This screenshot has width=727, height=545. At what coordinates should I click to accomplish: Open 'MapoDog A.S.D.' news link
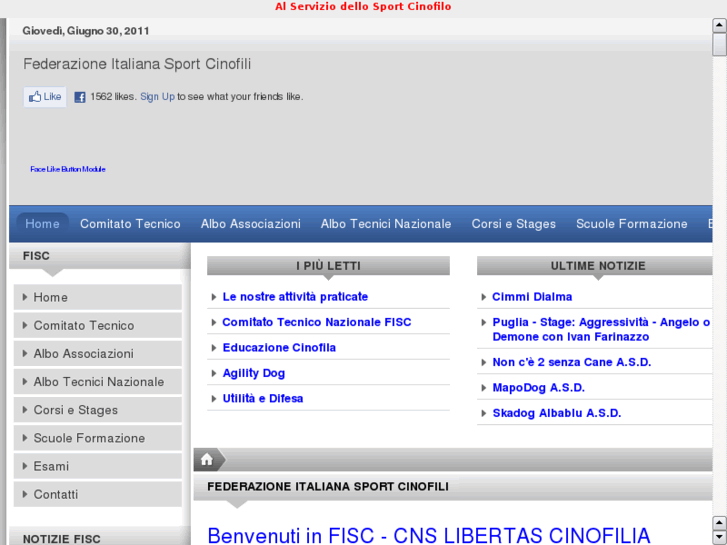538,388
